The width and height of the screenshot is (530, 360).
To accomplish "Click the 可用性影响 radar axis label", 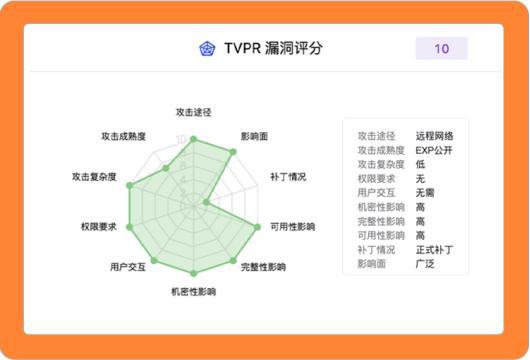I will [x=293, y=226].
